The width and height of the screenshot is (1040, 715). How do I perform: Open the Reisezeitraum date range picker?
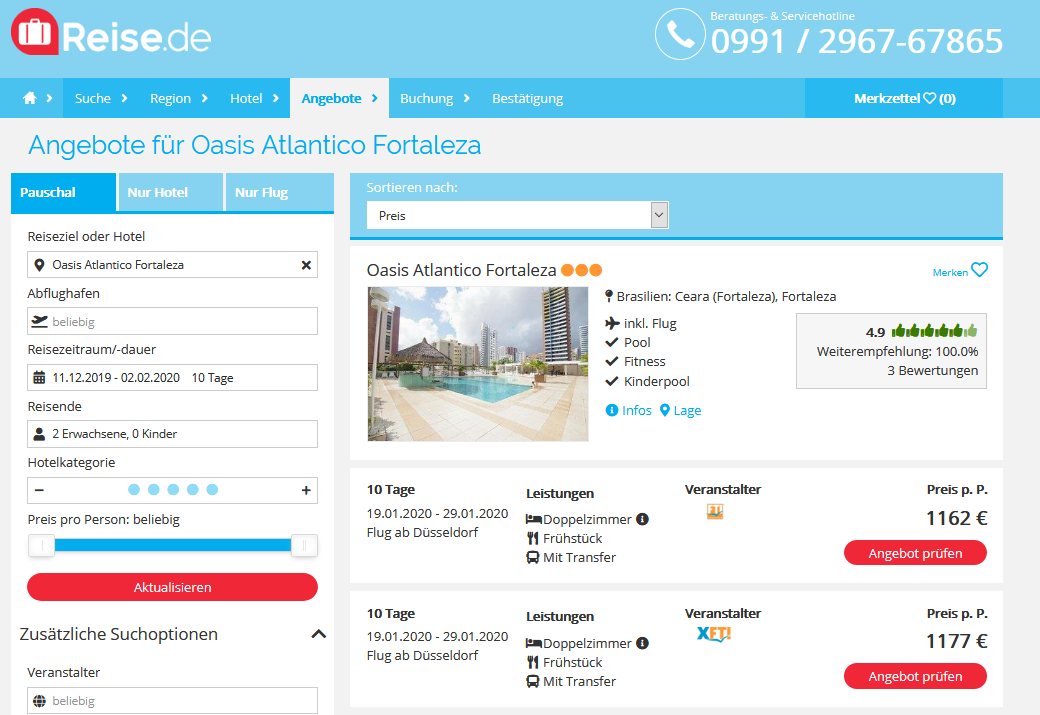click(x=172, y=377)
